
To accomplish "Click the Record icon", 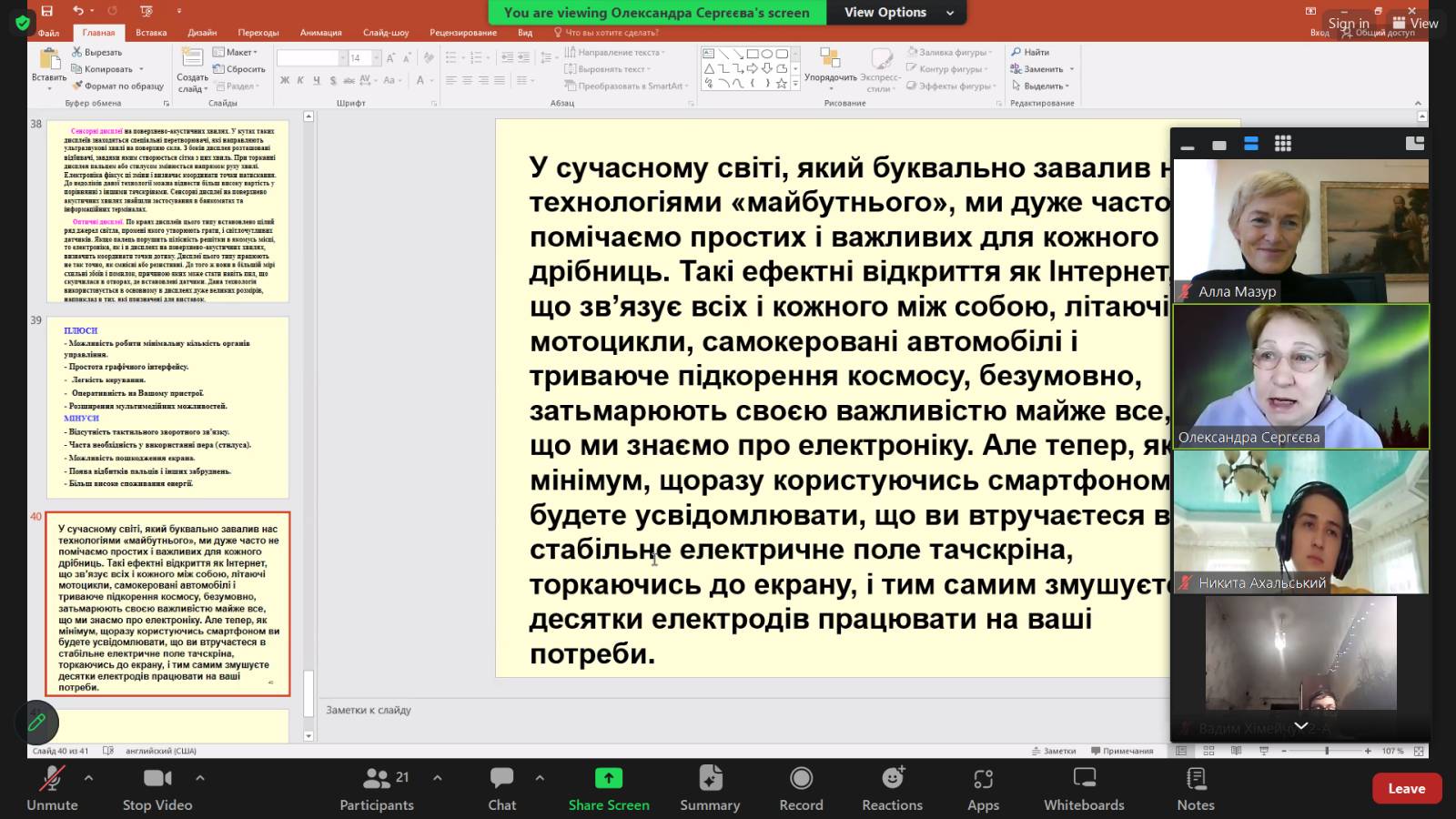I will [x=801, y=778].
